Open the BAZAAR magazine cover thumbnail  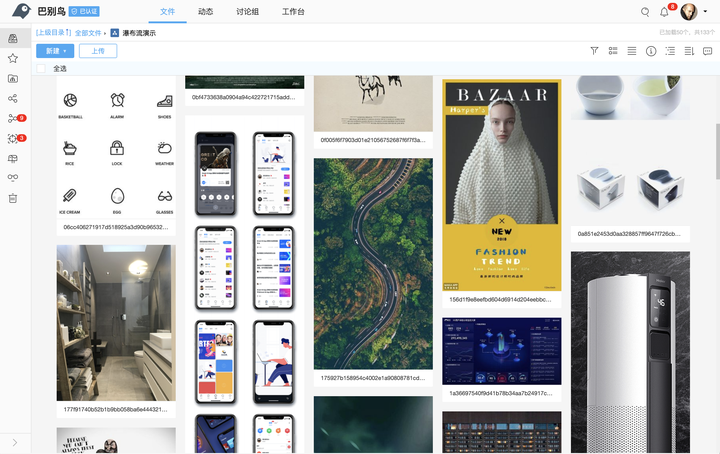[x=502, y=185]
